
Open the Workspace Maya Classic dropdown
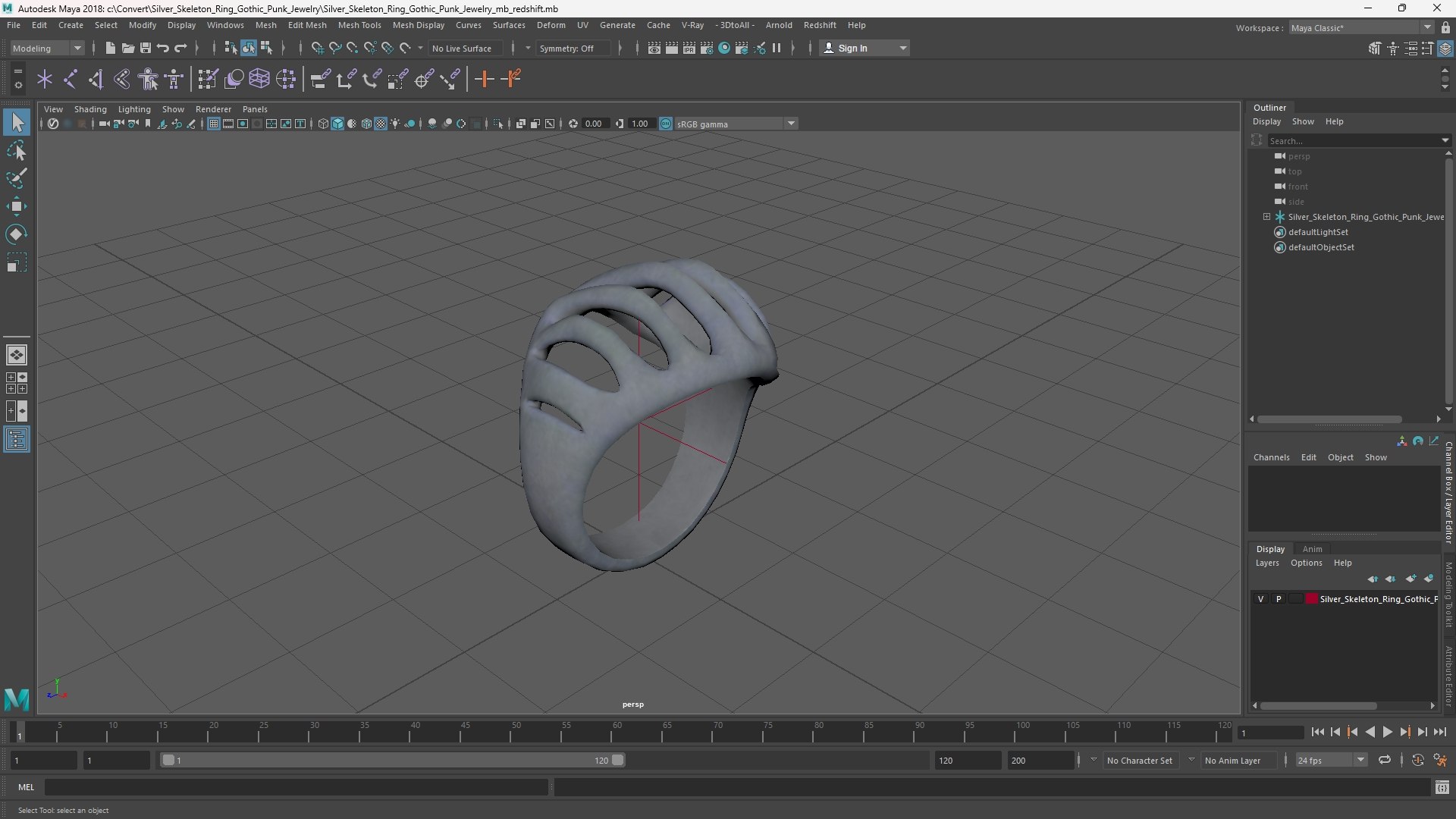(1362, 27)
